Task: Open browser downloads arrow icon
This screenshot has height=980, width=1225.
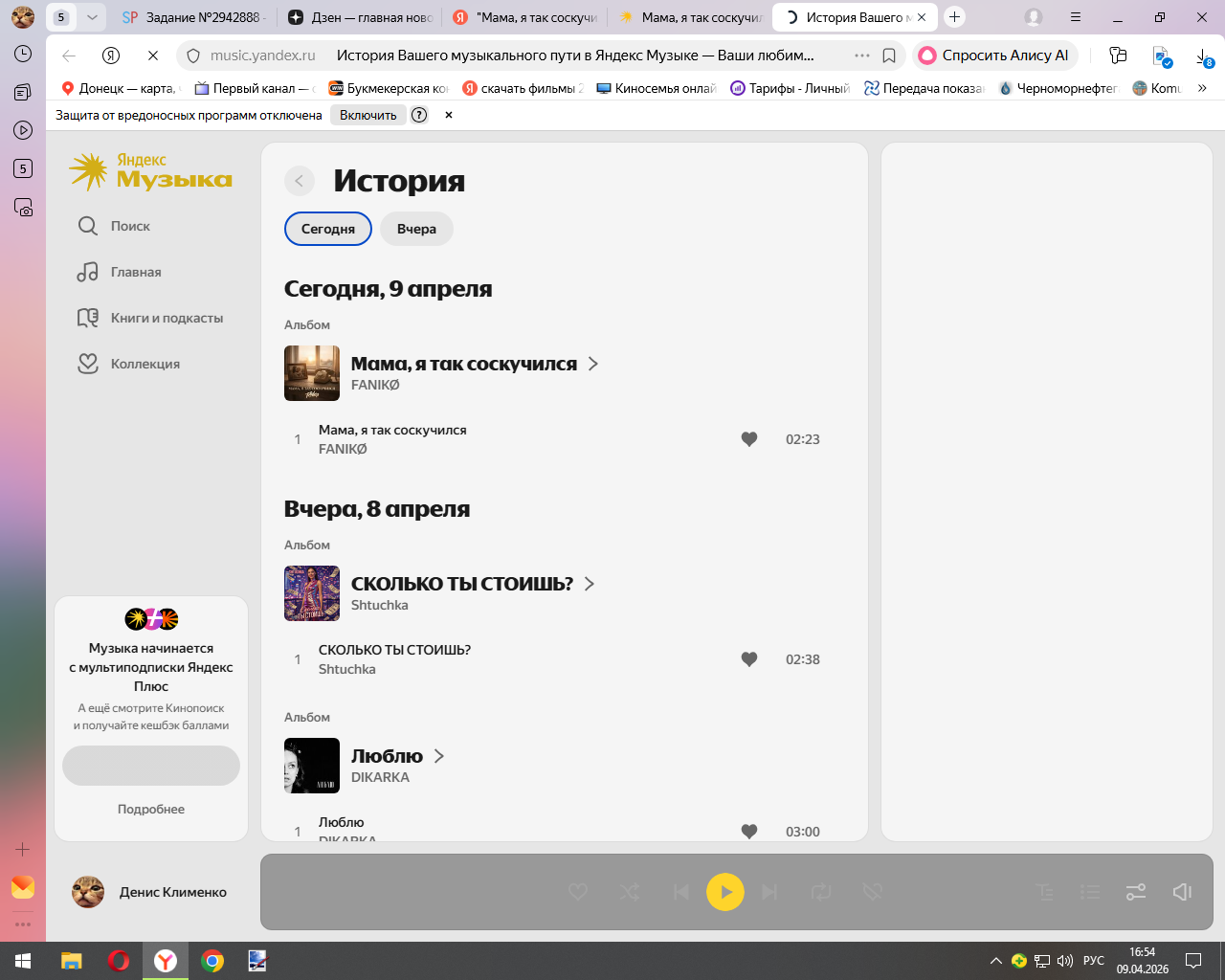Action: 1204,56
